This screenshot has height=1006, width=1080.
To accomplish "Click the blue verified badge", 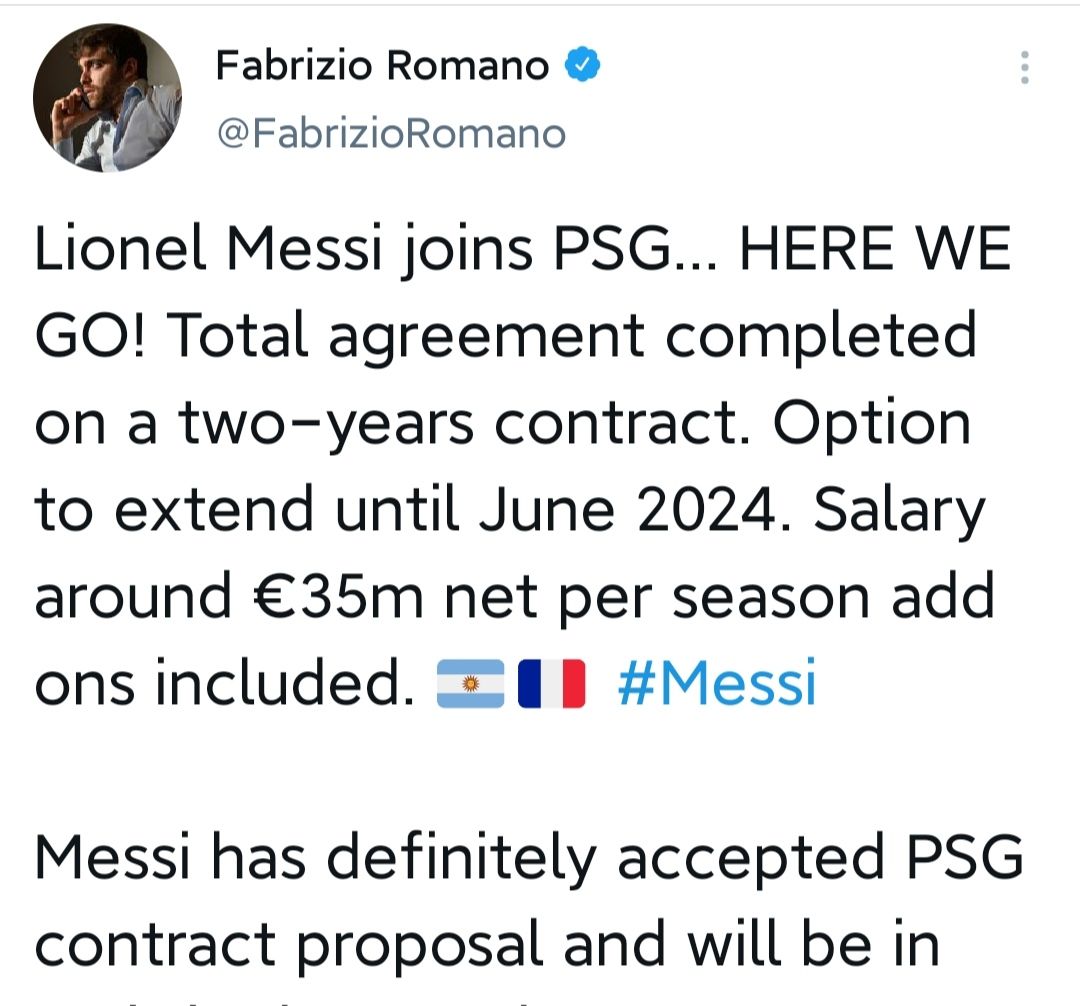I will (x=583, y=66).
